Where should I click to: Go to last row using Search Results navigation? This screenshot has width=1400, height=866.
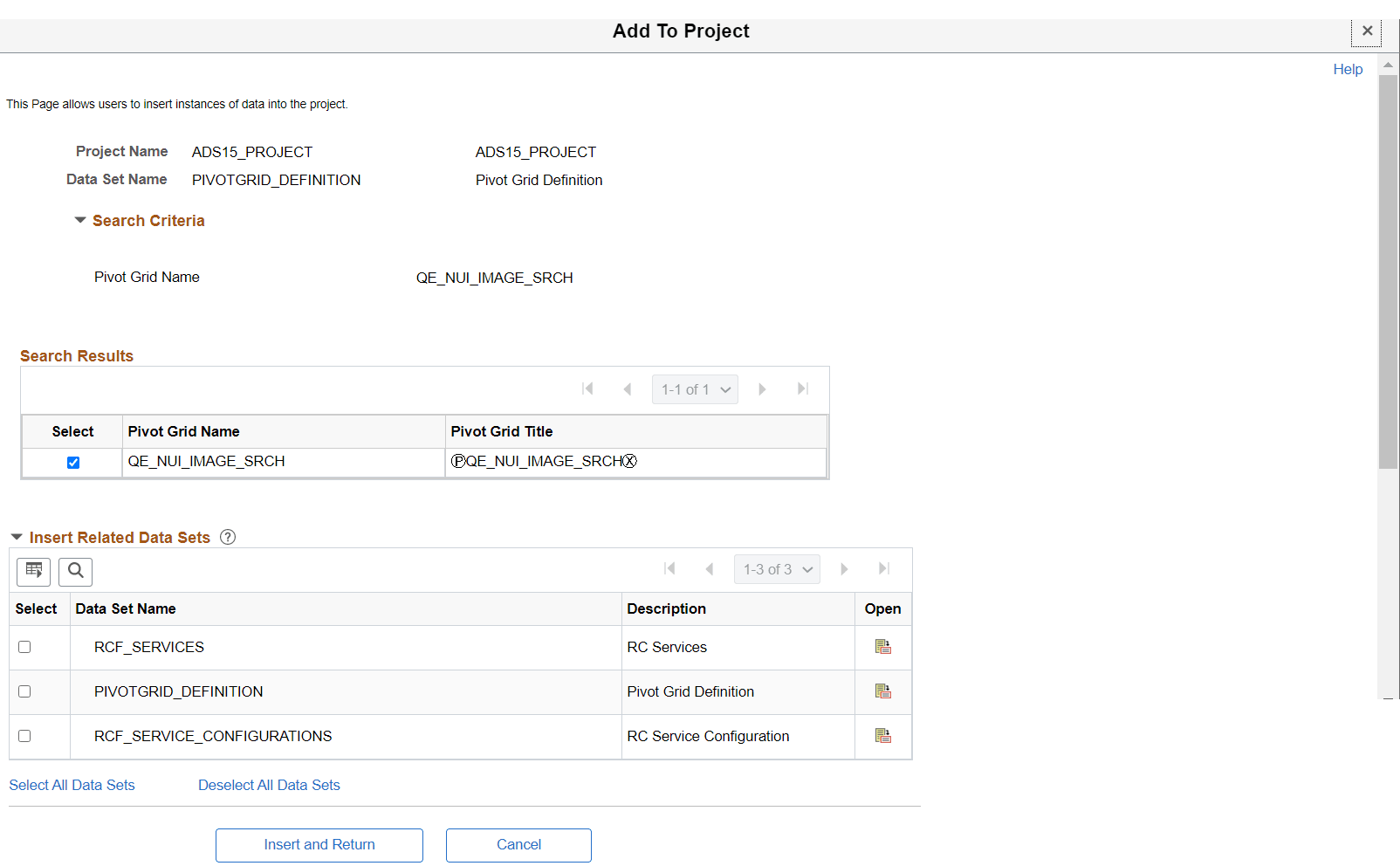pyautogui.click(x=802, y=388)
